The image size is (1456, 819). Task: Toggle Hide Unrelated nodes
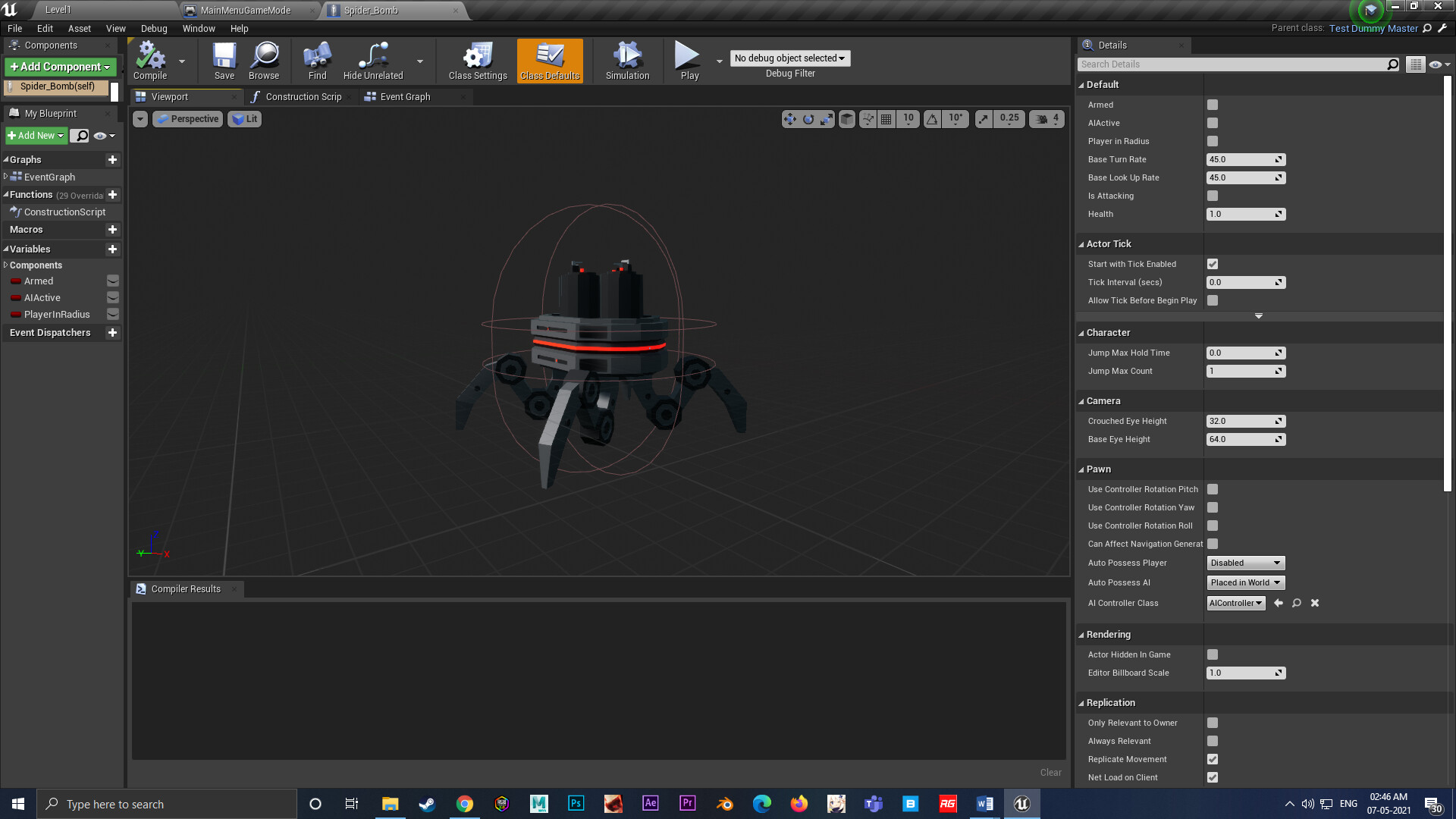pyautogui.click(x=372, y=61)
